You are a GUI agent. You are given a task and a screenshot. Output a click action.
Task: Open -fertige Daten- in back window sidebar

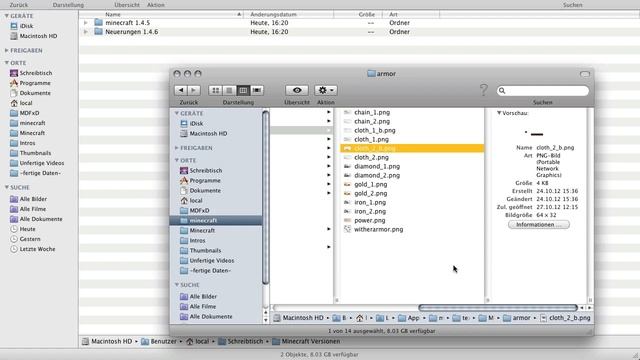coord(35,173)
